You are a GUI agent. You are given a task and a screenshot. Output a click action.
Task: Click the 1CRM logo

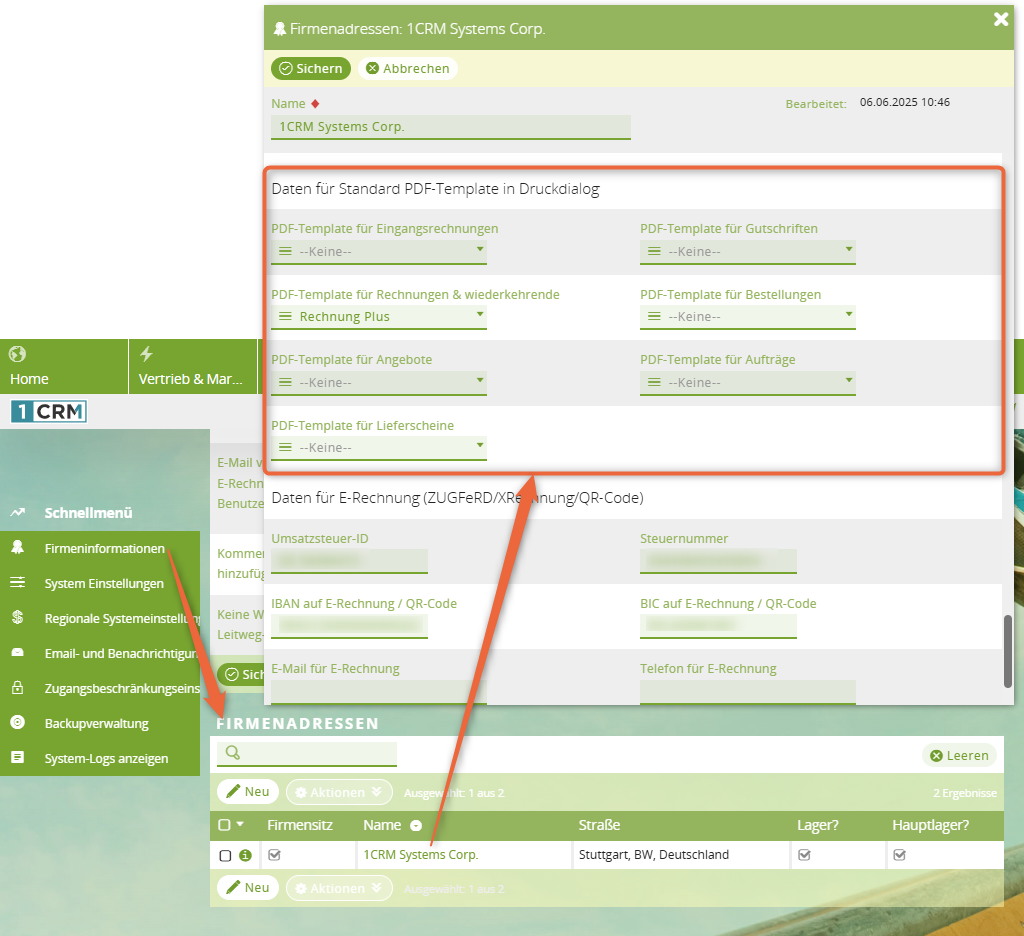[x=49, y=412]
